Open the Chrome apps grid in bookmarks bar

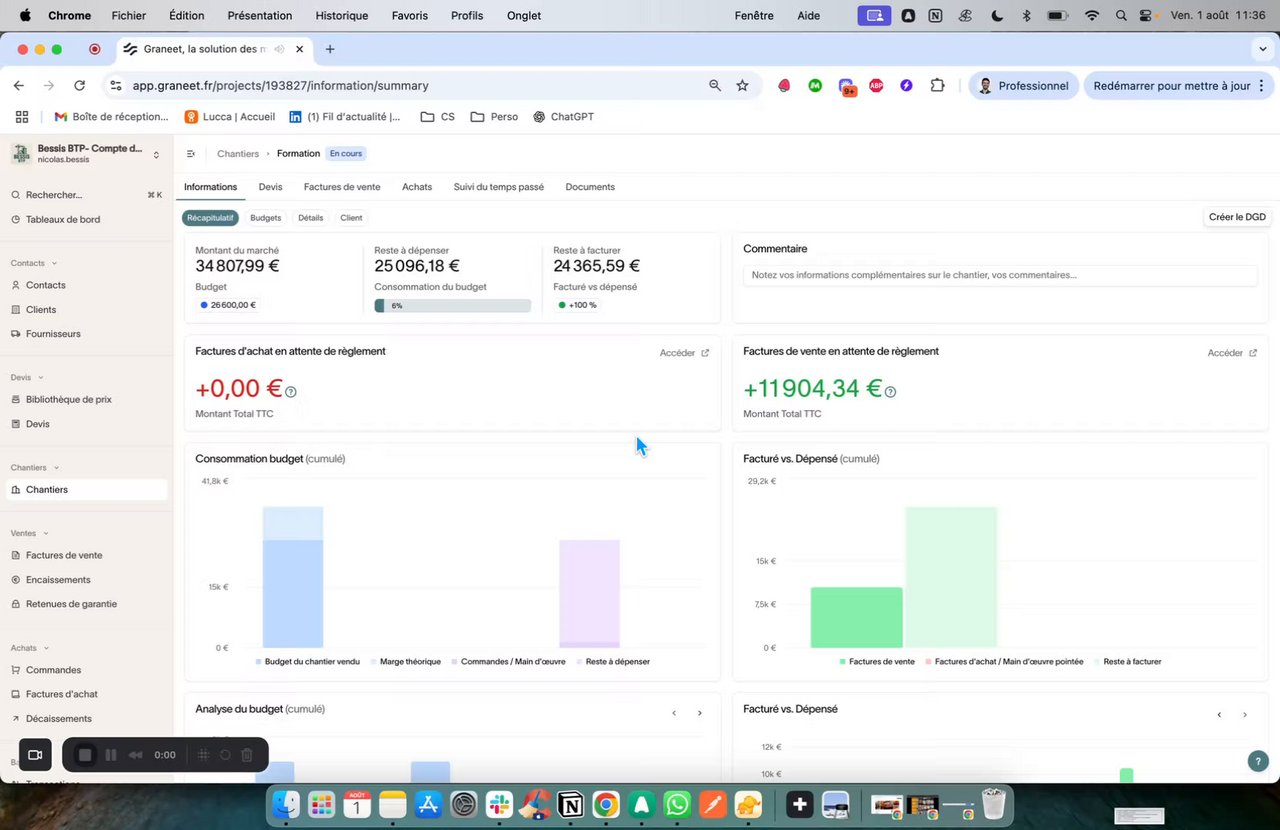pos(22,117)
